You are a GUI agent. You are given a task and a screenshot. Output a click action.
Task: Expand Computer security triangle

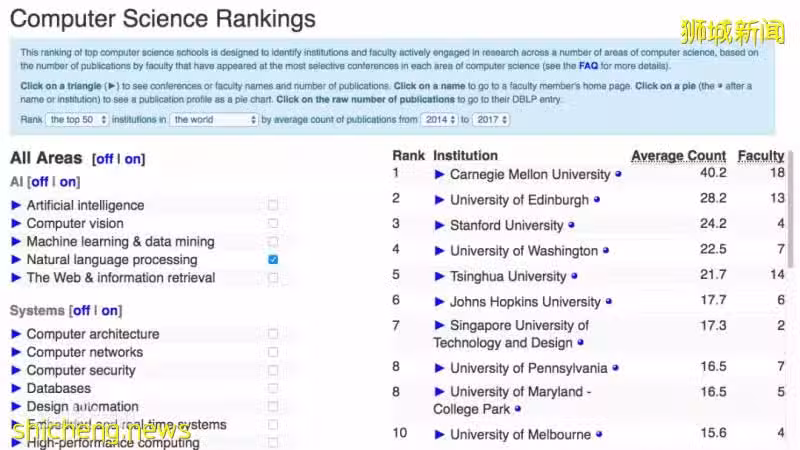[x=16, y=370]
